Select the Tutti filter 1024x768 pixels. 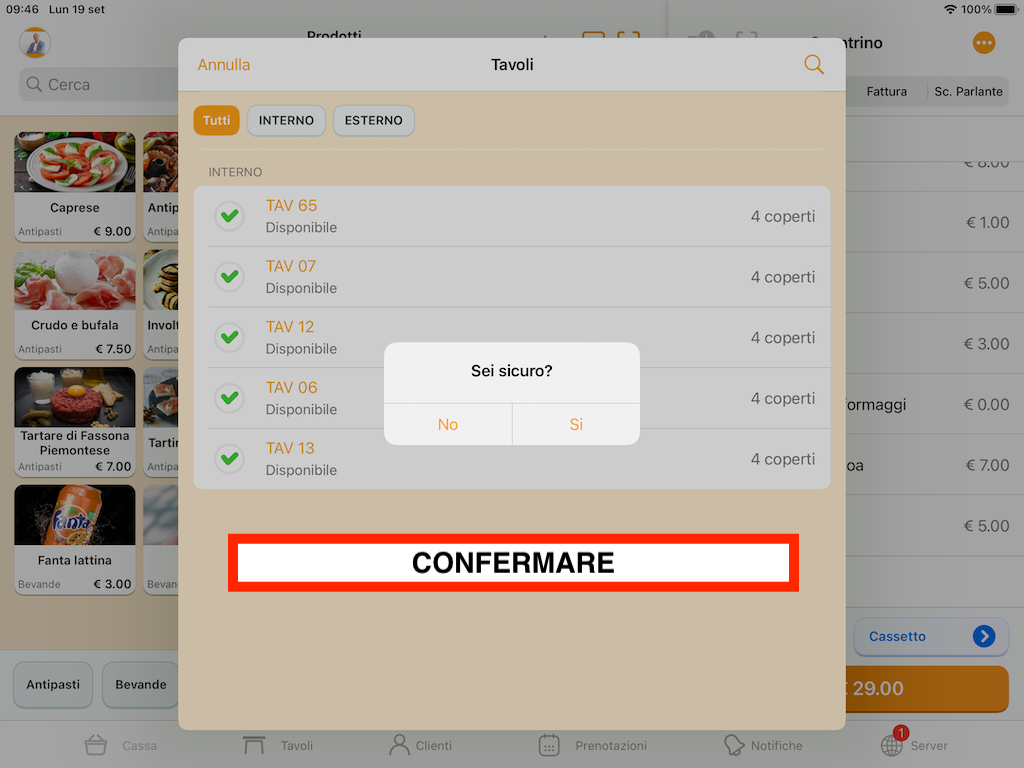216,120
